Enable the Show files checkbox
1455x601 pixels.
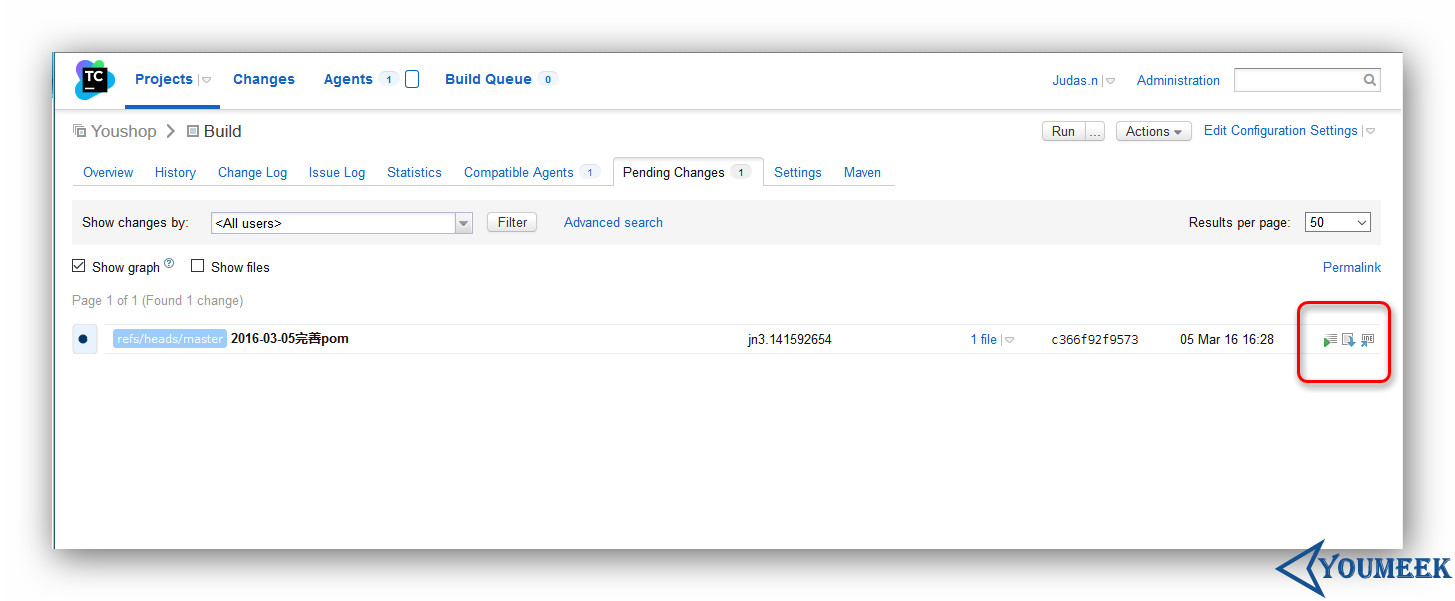(198, 266)
